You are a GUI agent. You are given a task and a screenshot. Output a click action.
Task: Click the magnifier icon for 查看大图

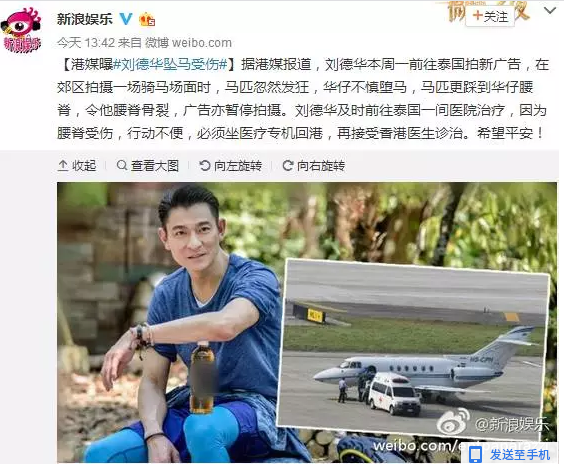click(x=122, y=165)
